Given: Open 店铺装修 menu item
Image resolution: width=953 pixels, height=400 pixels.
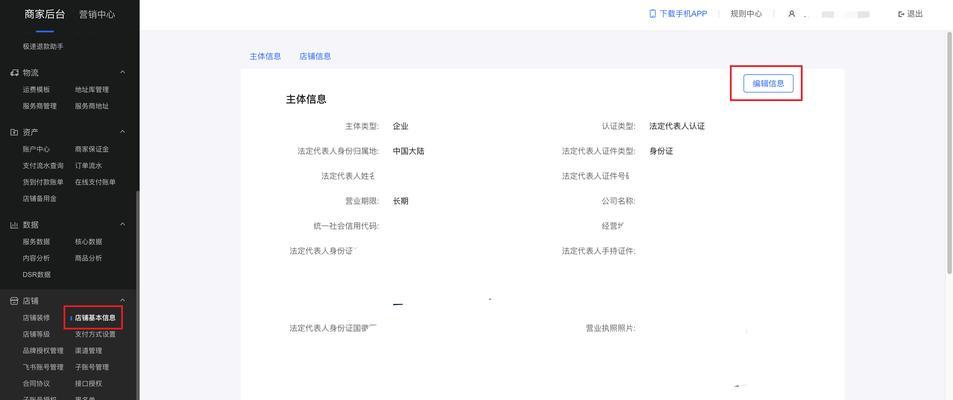Looking at the screenshot, I should pos(36,317).
